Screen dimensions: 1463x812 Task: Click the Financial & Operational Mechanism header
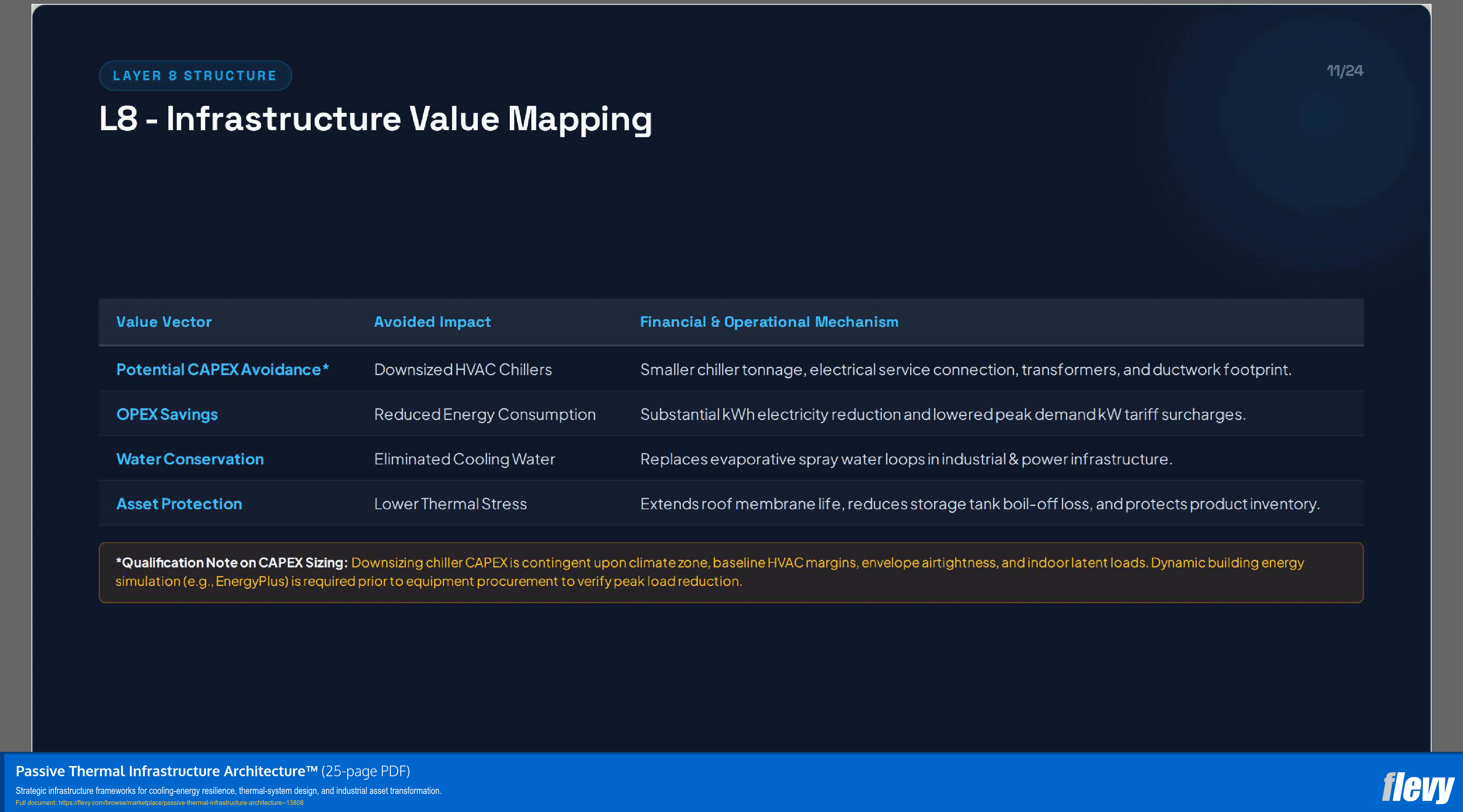pos(769,322)
